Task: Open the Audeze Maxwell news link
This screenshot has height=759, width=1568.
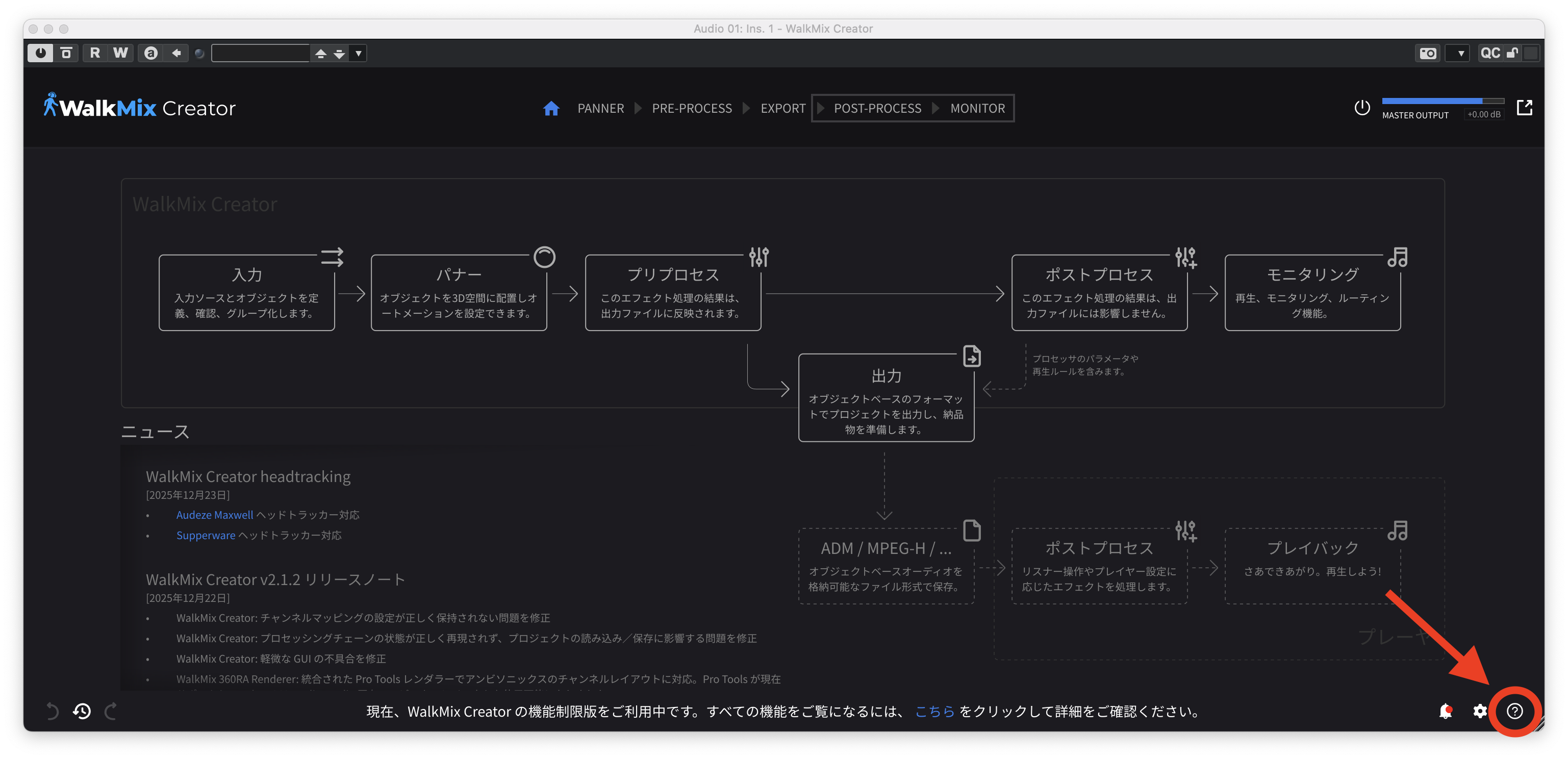Action: click(x=214, y=515)
